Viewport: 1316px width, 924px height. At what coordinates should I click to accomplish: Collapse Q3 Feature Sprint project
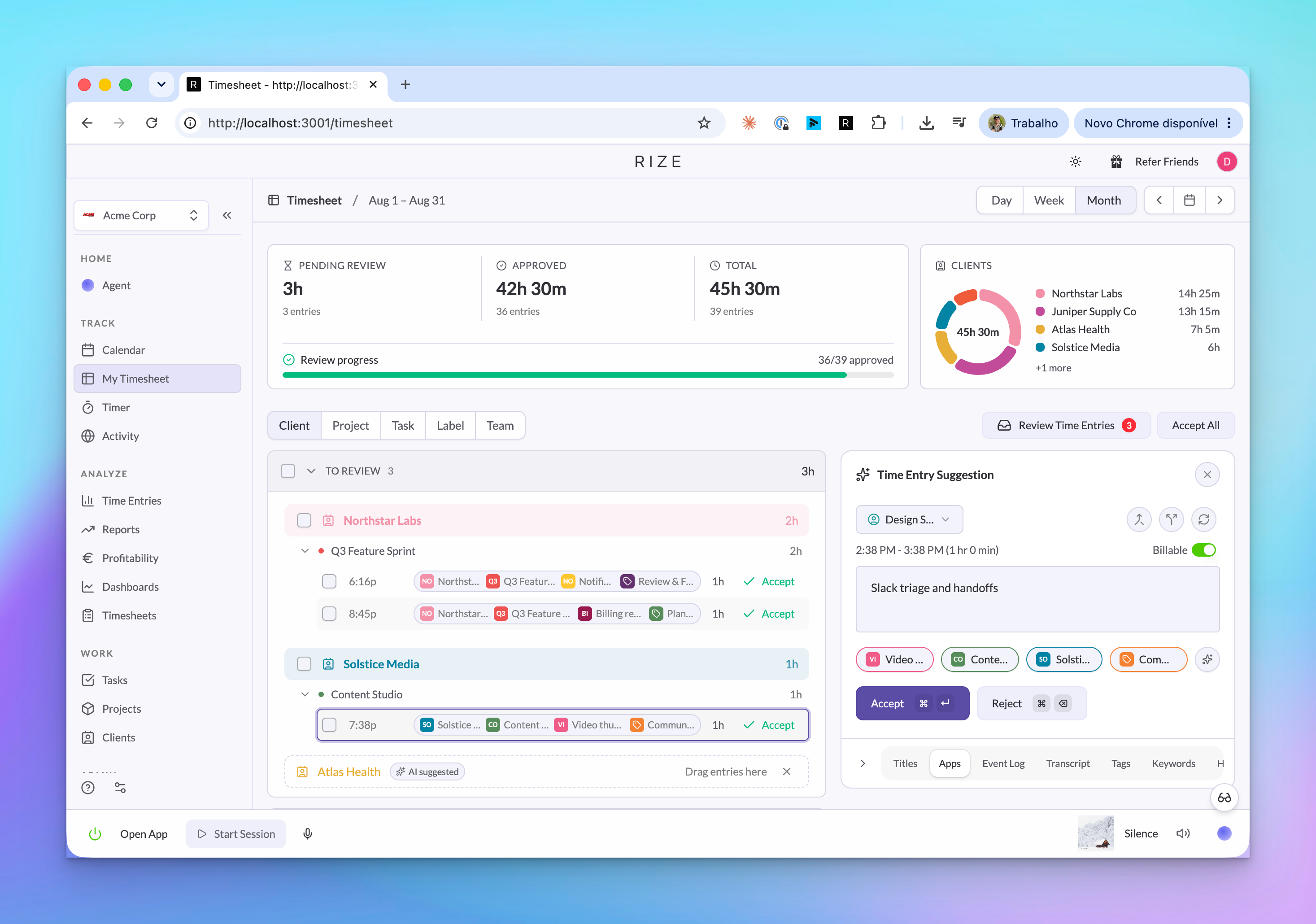[305, 551]
